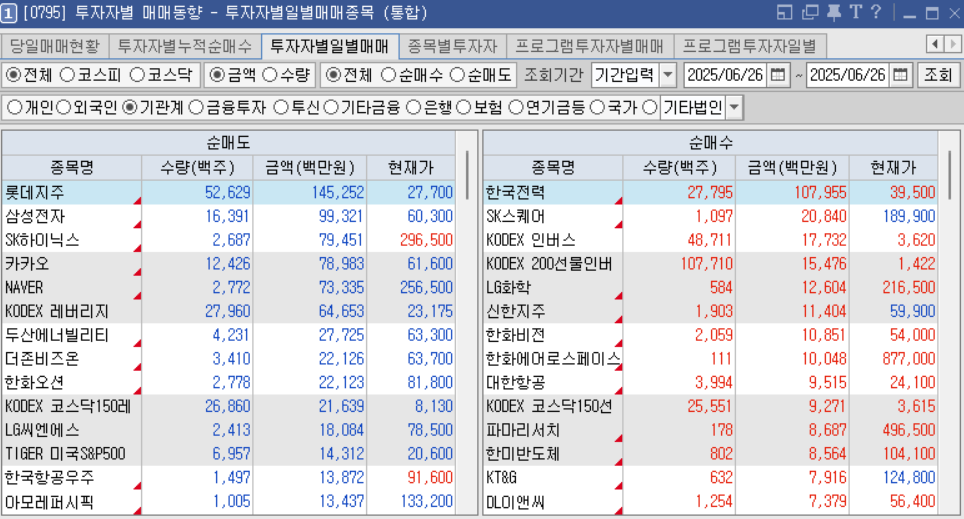The height and width of the screenshot is (519, 964).
Task: Select SK하이닉스 row in 순매도 list
Action: pos(229,240)
